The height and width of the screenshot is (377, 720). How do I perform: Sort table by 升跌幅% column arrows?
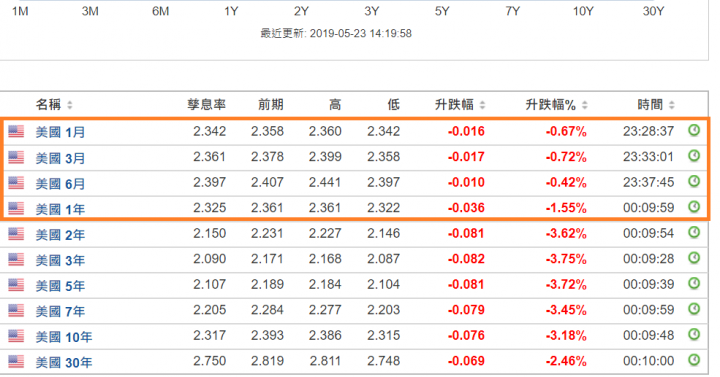click(x=585, y=105)
